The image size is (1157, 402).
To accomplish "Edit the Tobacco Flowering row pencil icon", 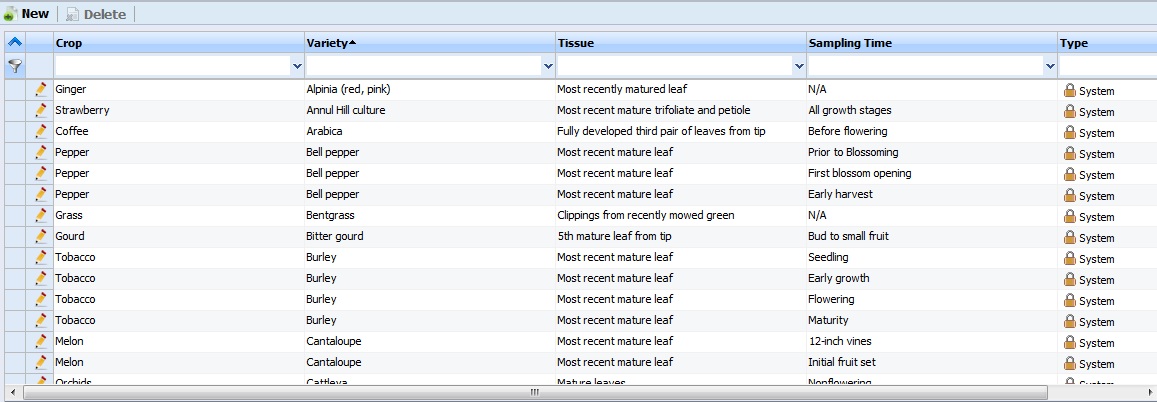I will [41, 299].
